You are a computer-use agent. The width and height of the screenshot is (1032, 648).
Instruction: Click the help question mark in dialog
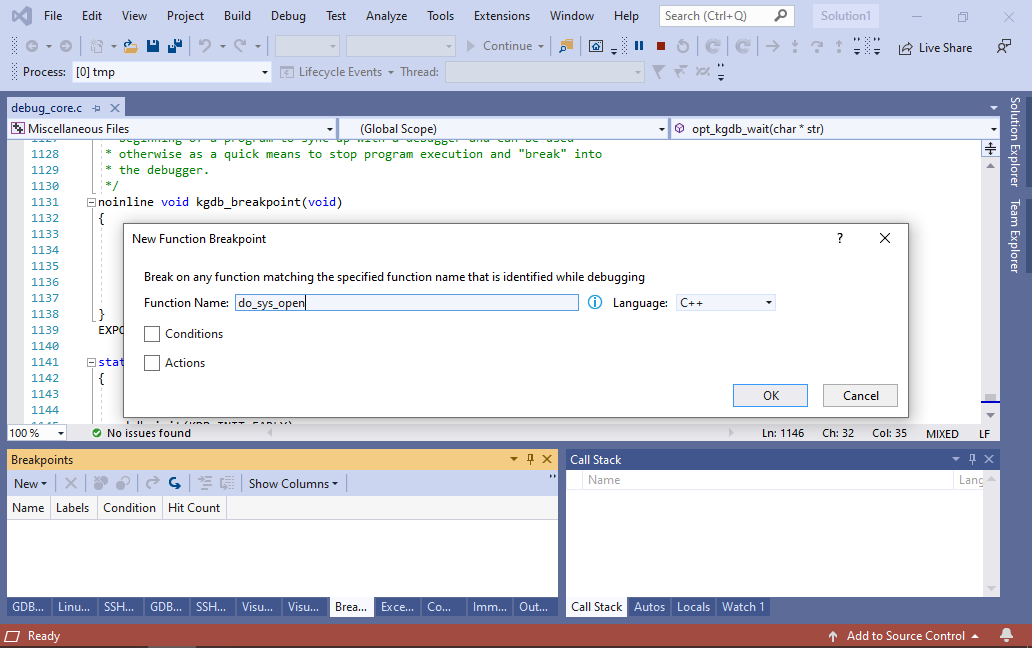click(840, 238)
